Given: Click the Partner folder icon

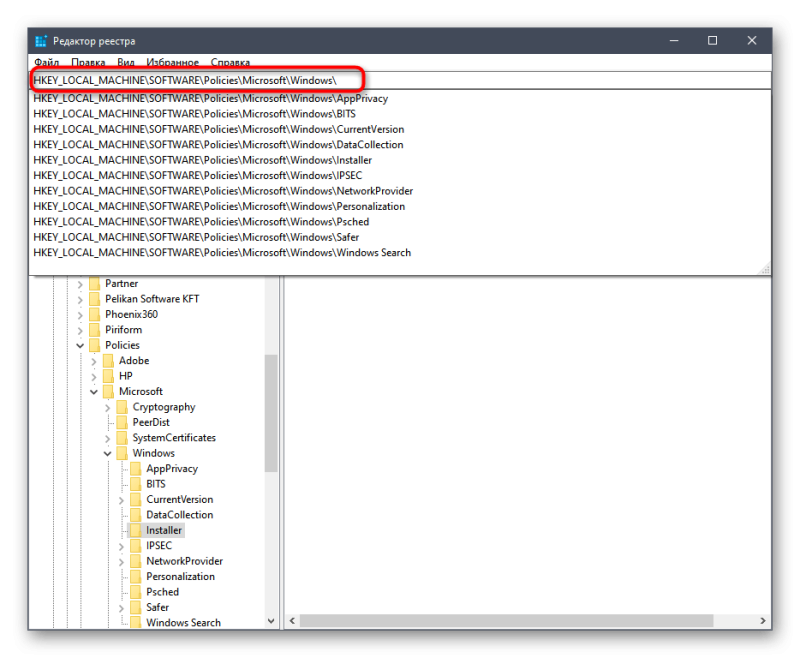Looking at the screenshot, I should tap(94, 284).
